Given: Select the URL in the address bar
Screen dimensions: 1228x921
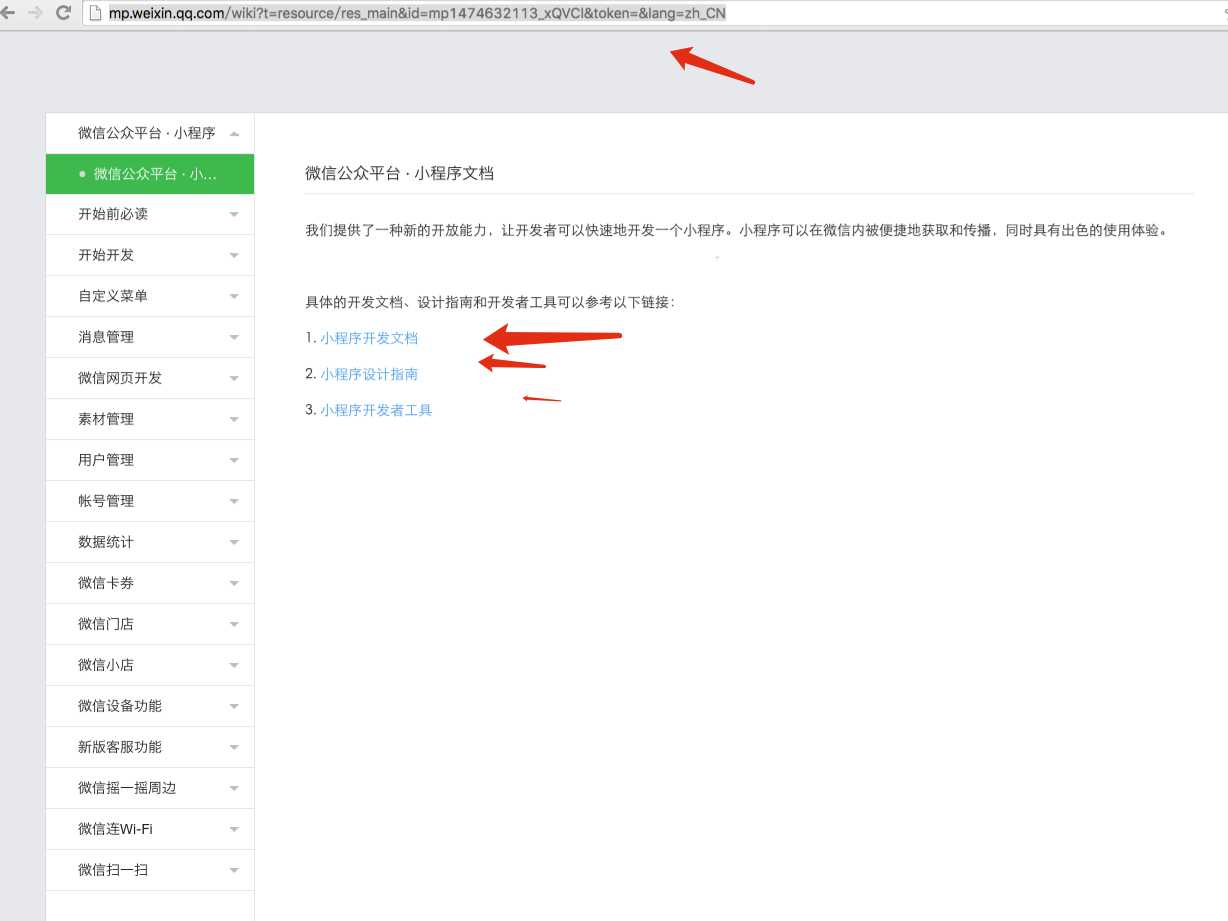Looking at the screenshot, I should click(x=417, y=13).
